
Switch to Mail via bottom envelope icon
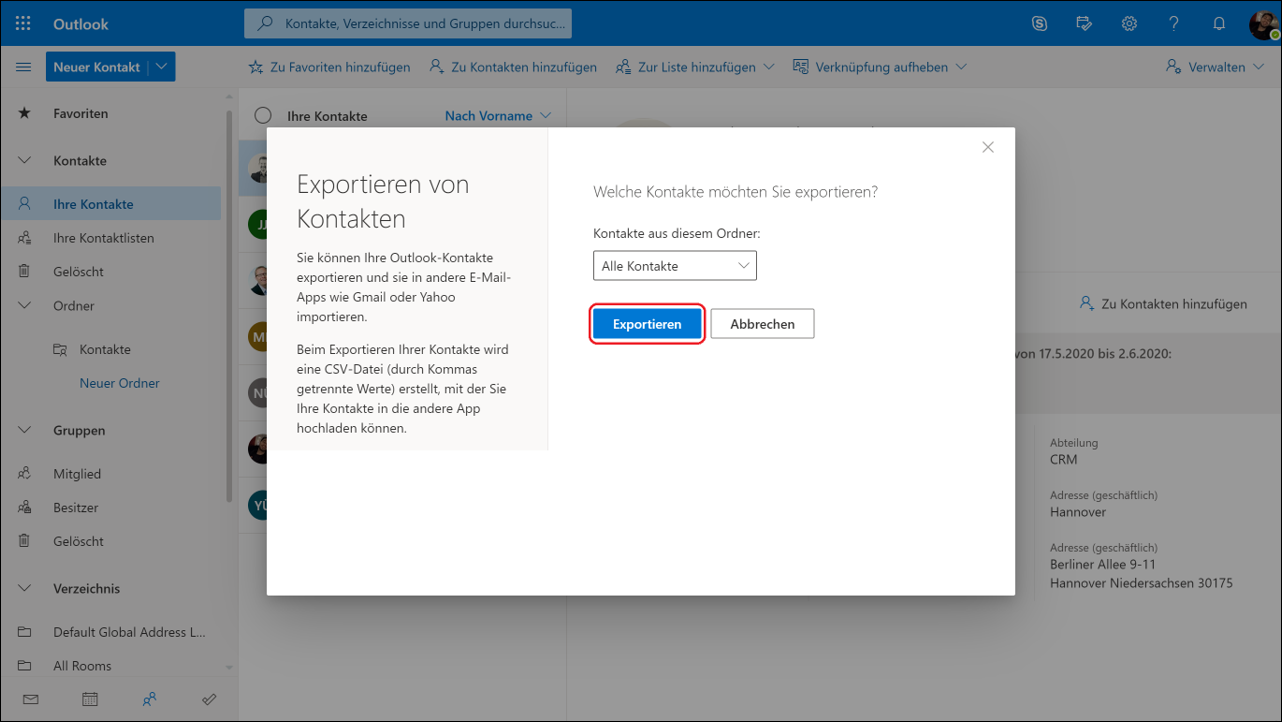pyautogui.click(x=30, y=700)
